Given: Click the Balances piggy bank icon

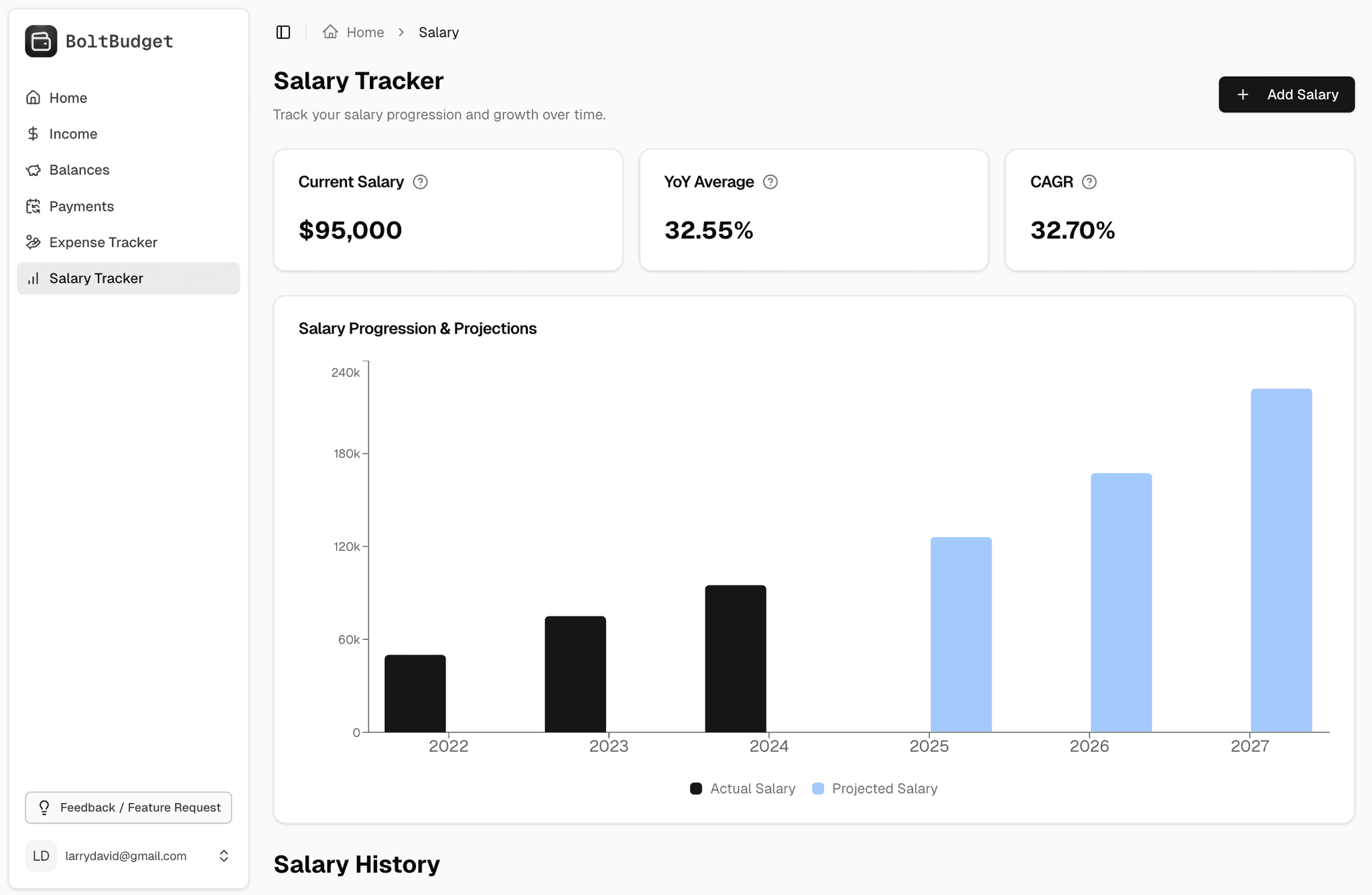Looking at the screenshot, I should click(33, 170).
